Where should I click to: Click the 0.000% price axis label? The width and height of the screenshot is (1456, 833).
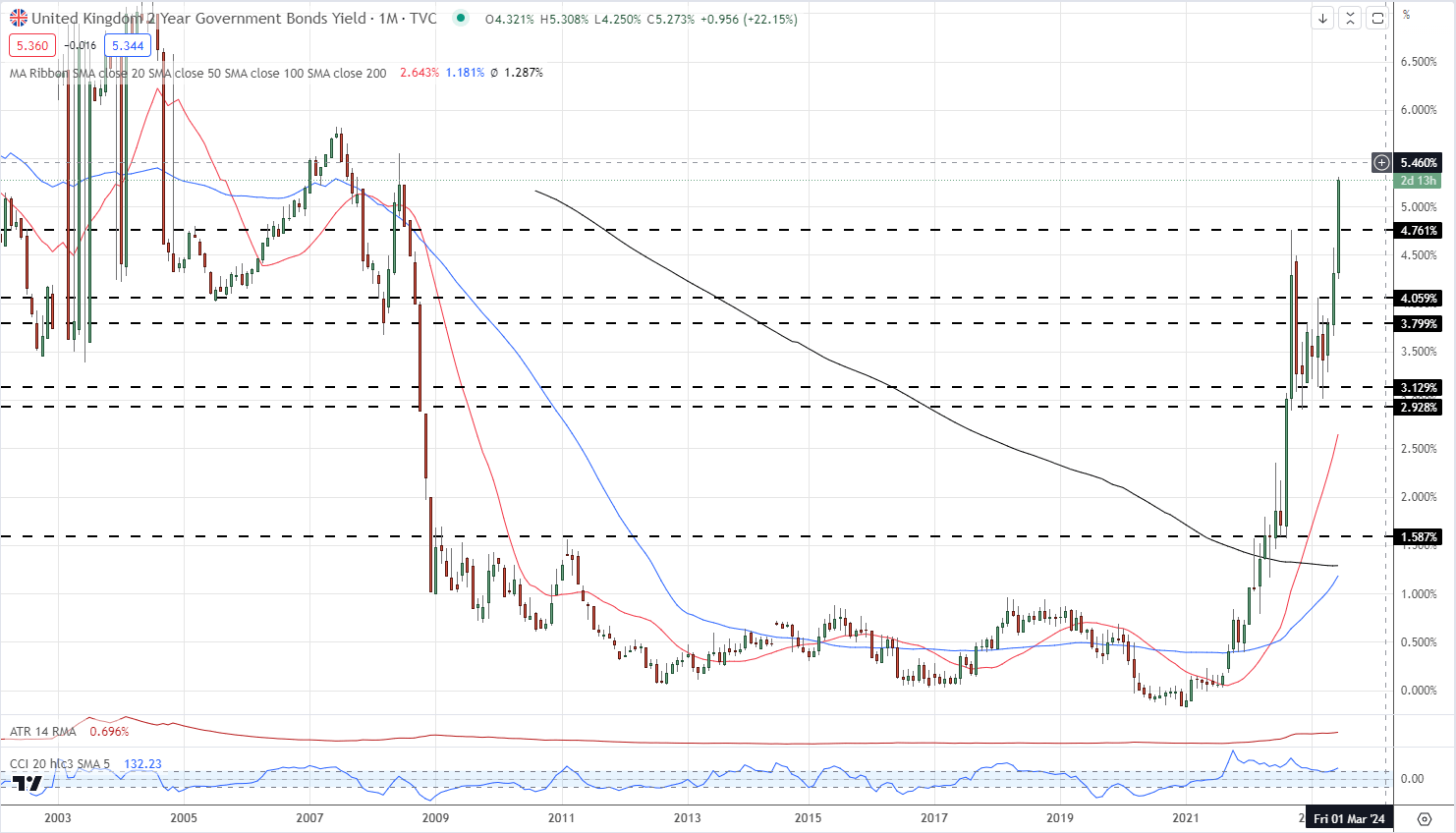[x=1419, y=691]
